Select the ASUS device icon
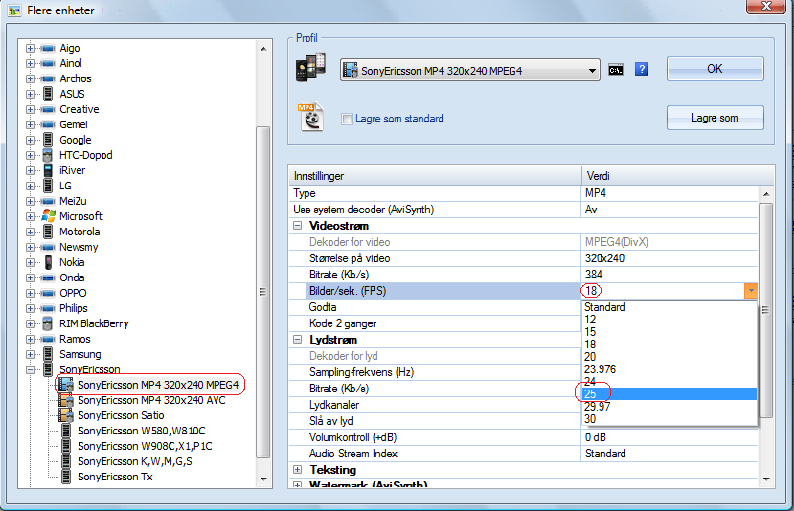Viewport: 794px width, 511px height. coord(48,94)
